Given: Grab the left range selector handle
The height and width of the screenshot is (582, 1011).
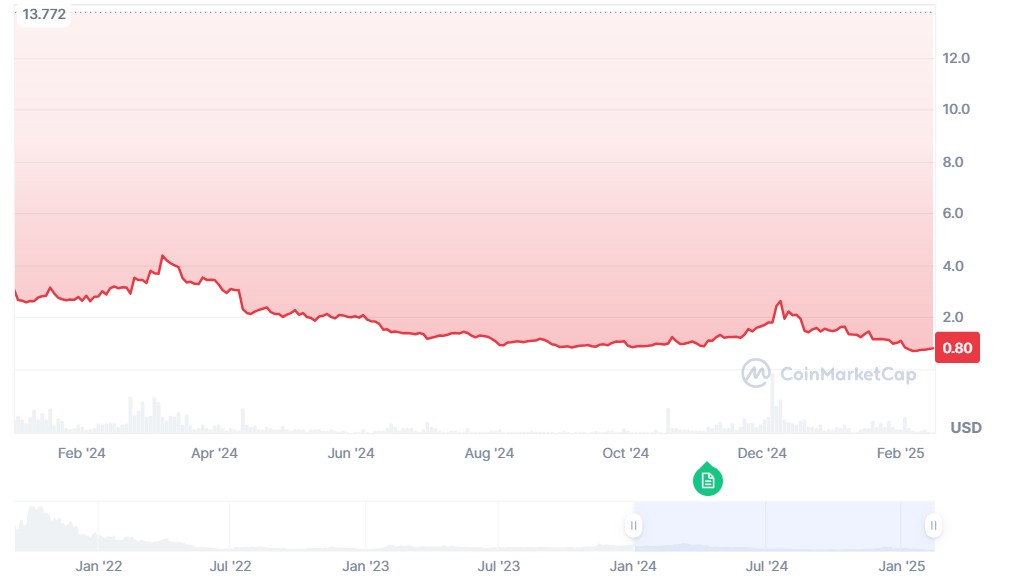Looking at the screenshot, I should pos(633,526).
